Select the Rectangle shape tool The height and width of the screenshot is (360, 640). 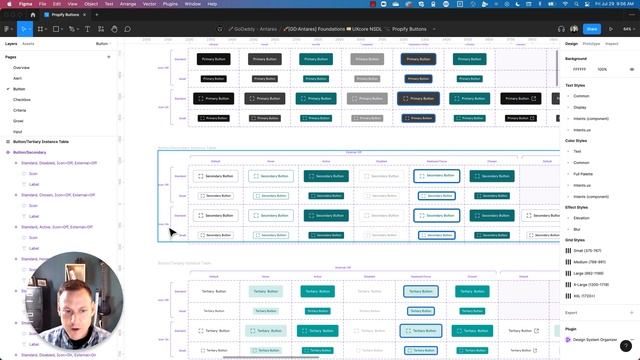(x=56, y=29)
